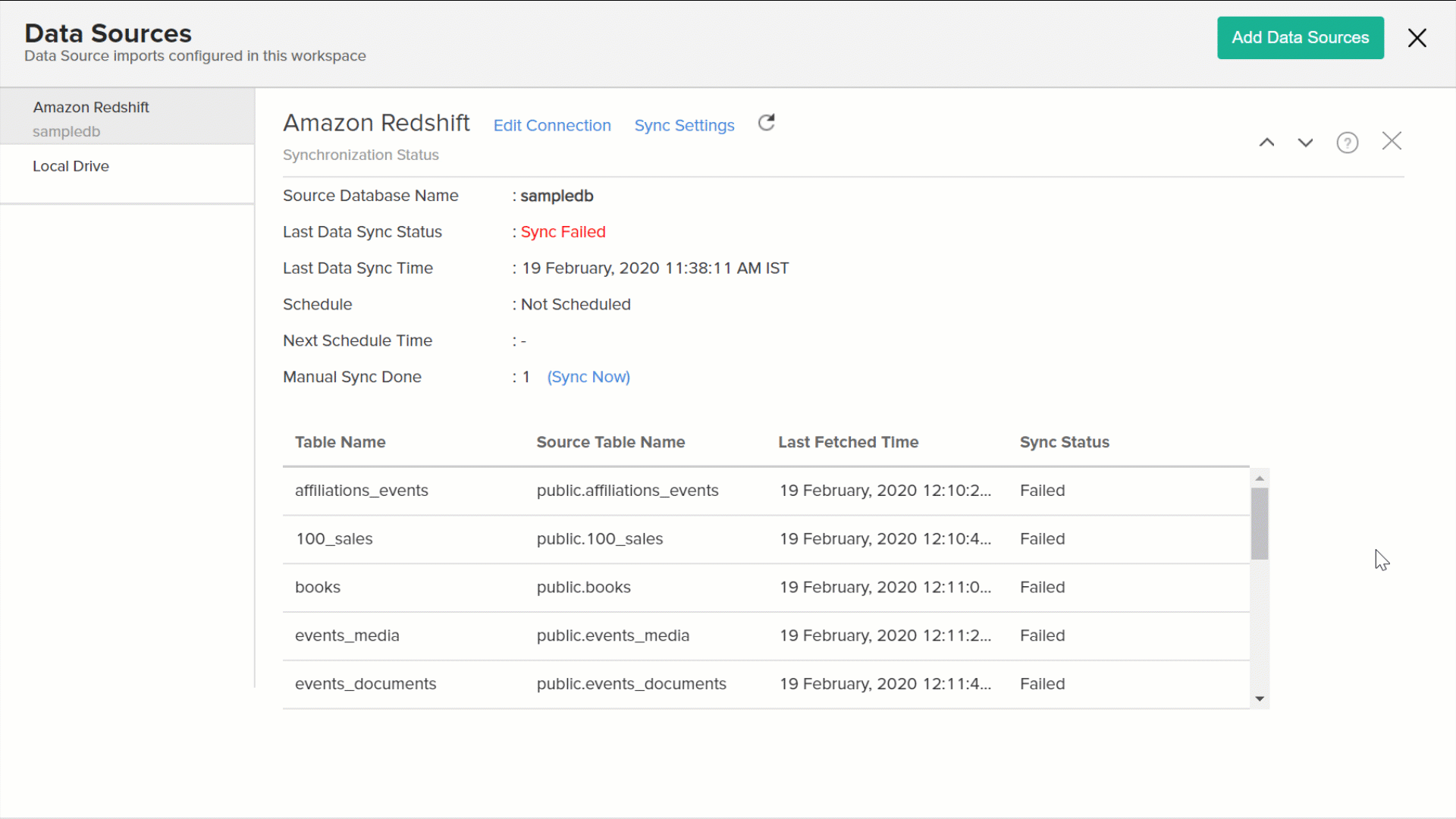Go to previous data source with up chevron
Screen dimensions: 1456x819
click(x=1266, y=143)
